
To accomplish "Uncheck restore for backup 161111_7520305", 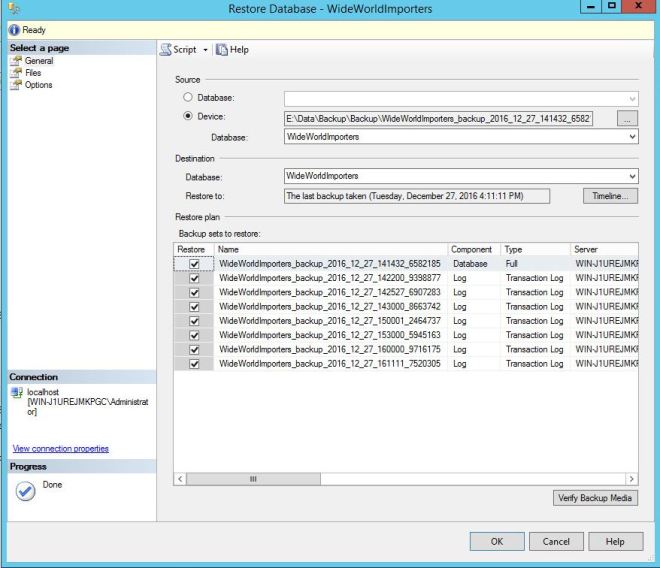I will pos(194,364).
